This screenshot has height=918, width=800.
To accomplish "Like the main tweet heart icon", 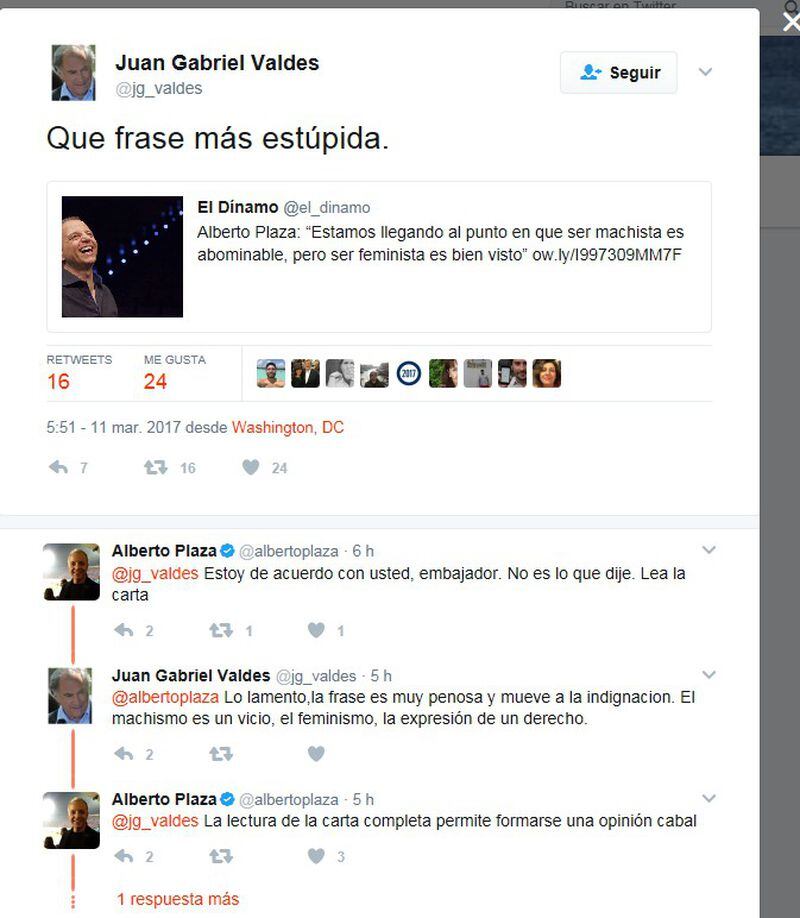I will click(x=251, y=467).
